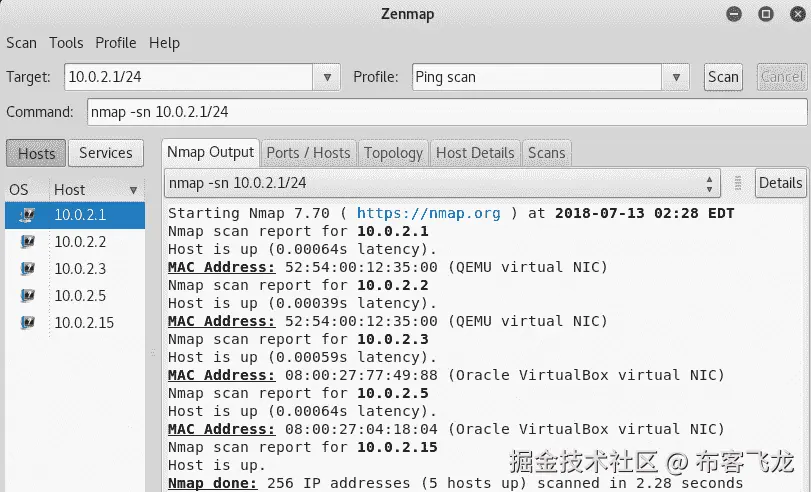
Task: Click the OS column header
Action: click(27, 190)
